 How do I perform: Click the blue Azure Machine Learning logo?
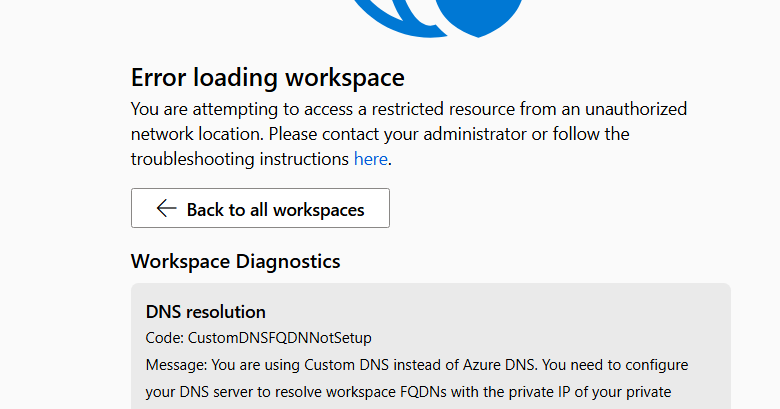pos(438,18)
